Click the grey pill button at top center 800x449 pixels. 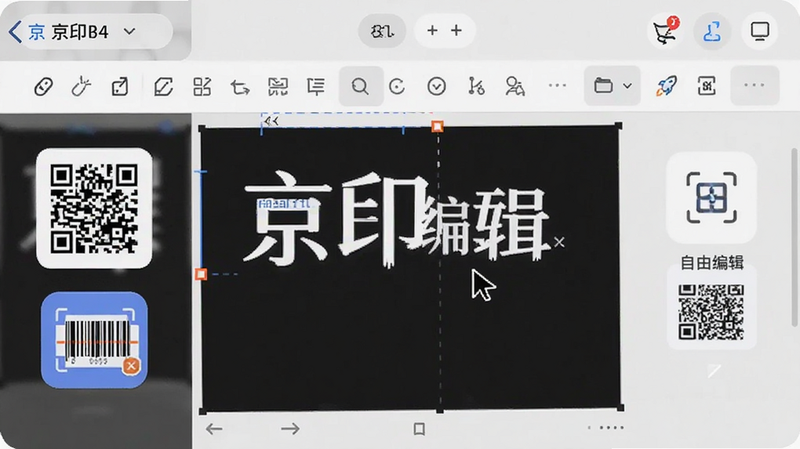[382, 31]
